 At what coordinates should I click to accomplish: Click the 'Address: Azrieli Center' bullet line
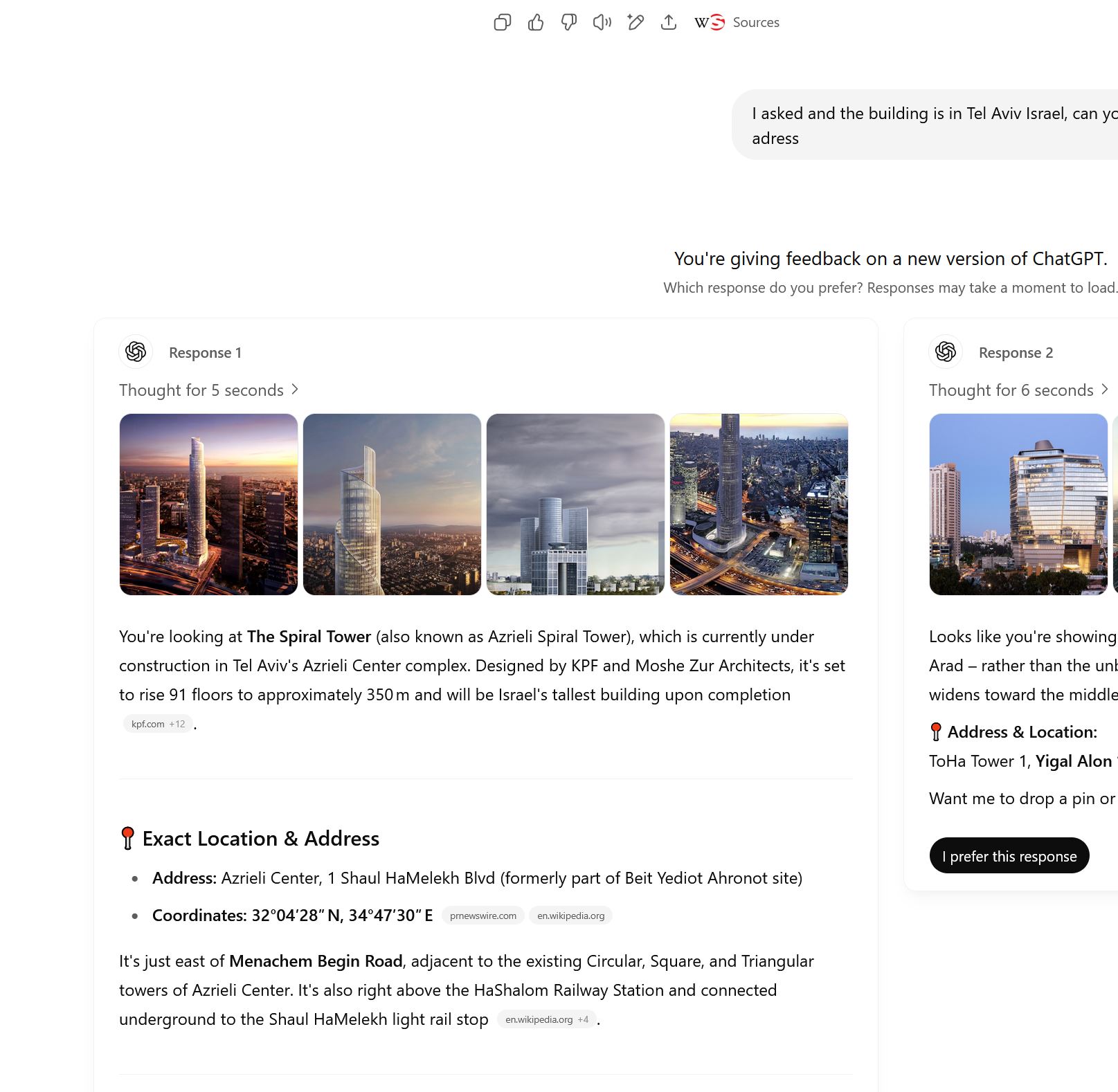(477, 878)
